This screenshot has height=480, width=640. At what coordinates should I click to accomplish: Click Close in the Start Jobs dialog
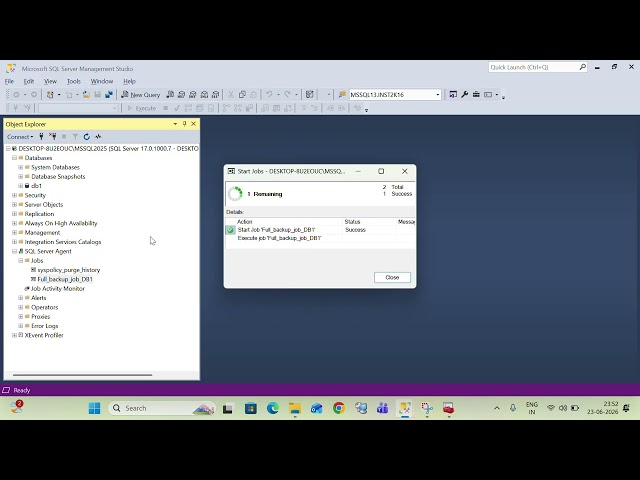tap(392, 278)
